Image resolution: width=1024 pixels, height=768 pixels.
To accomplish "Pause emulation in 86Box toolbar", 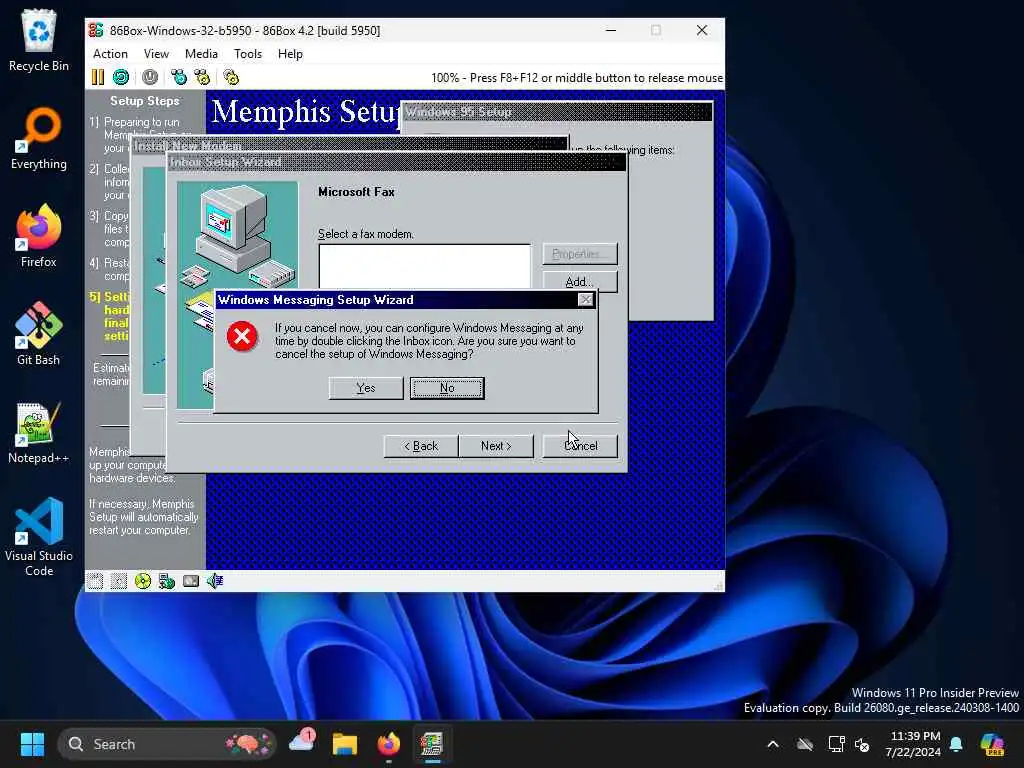I will (x=97, y=77).
